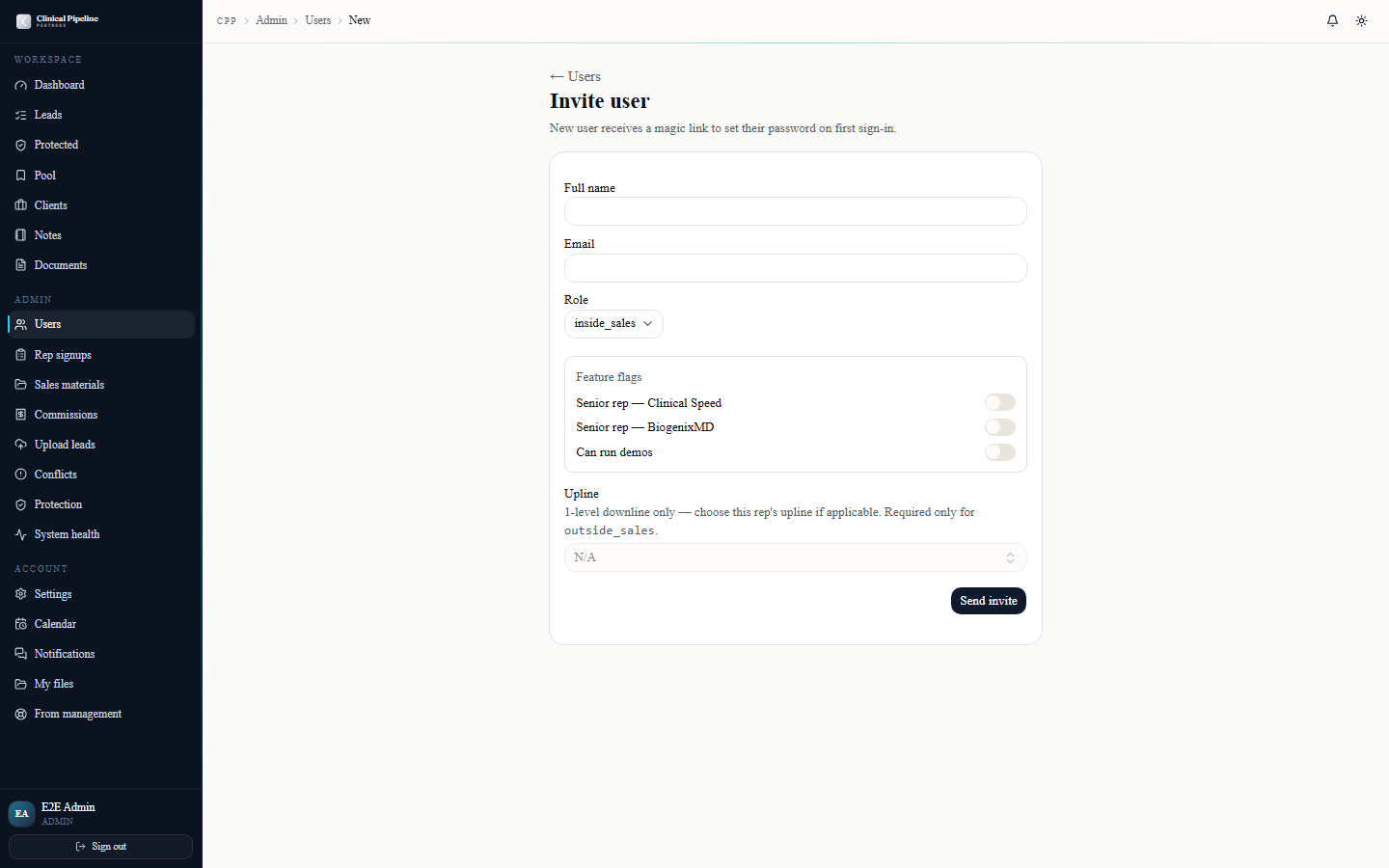Viewport: 1389px width, 868px height.
Task: Toggle the Can run demos switch
Action: pos(1000,452)
